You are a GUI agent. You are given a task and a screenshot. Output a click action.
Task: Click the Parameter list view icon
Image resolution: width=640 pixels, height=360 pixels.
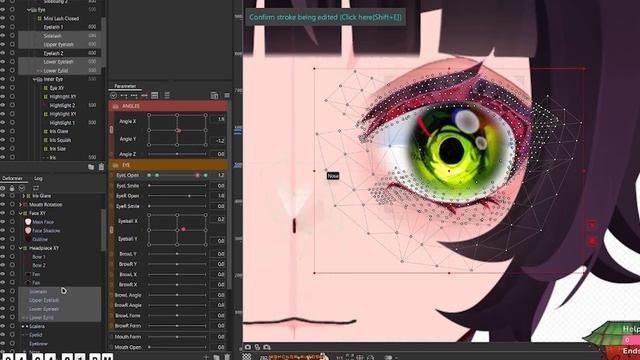tap(155, 96)
